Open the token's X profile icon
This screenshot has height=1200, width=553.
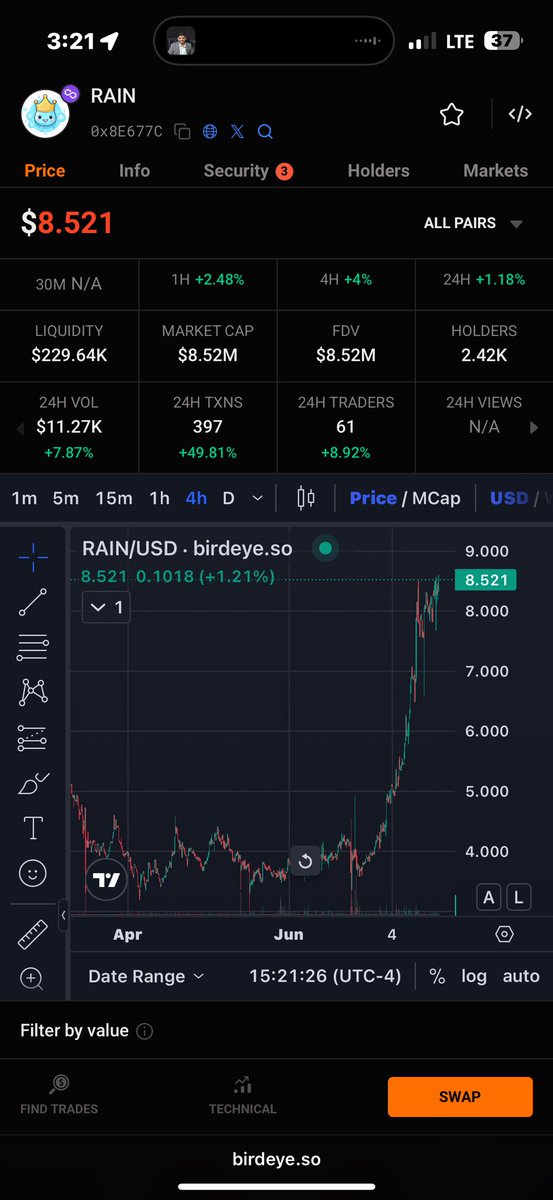(237, 131)
